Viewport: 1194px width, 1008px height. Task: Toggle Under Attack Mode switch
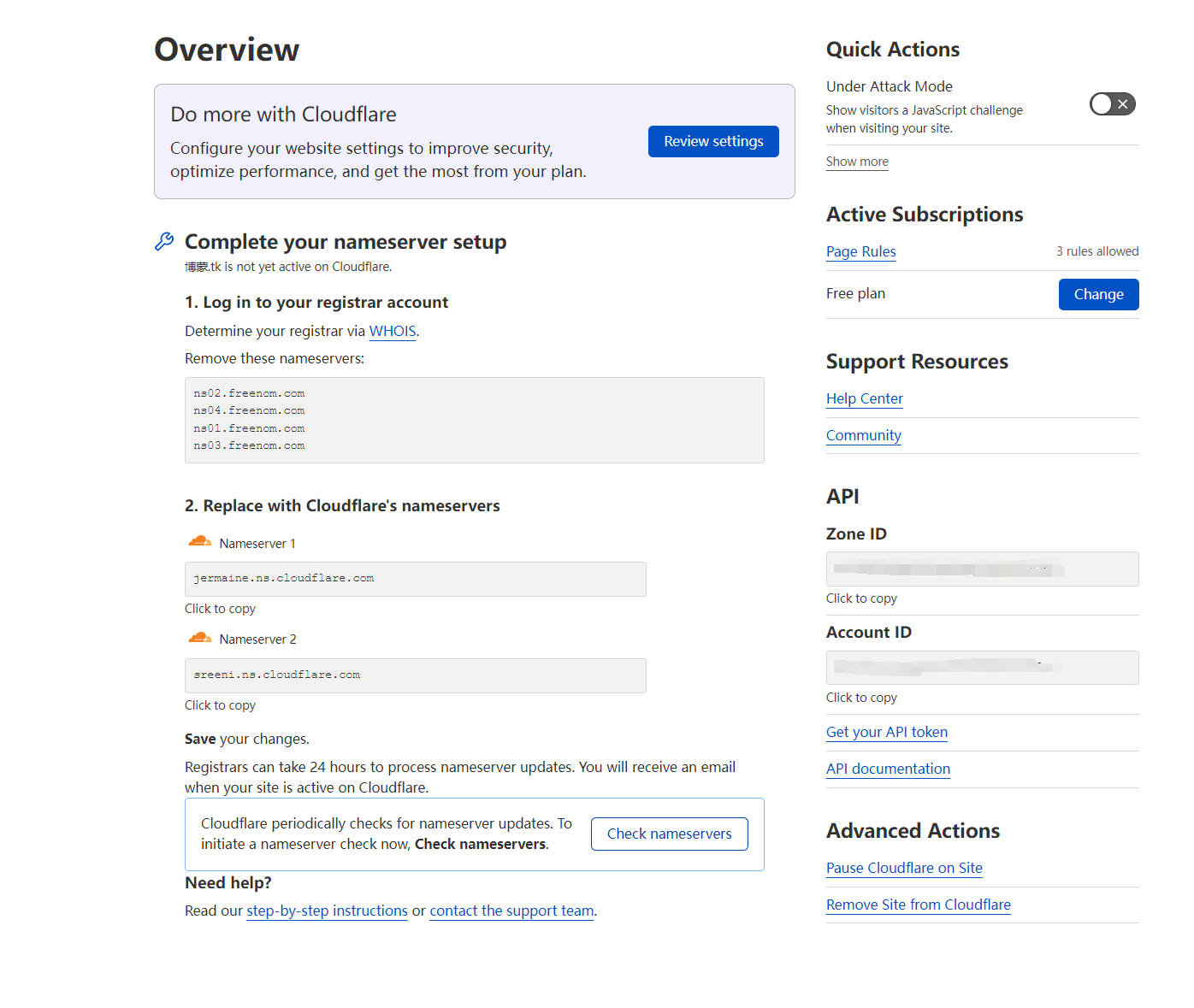[x=1112, y=104]
